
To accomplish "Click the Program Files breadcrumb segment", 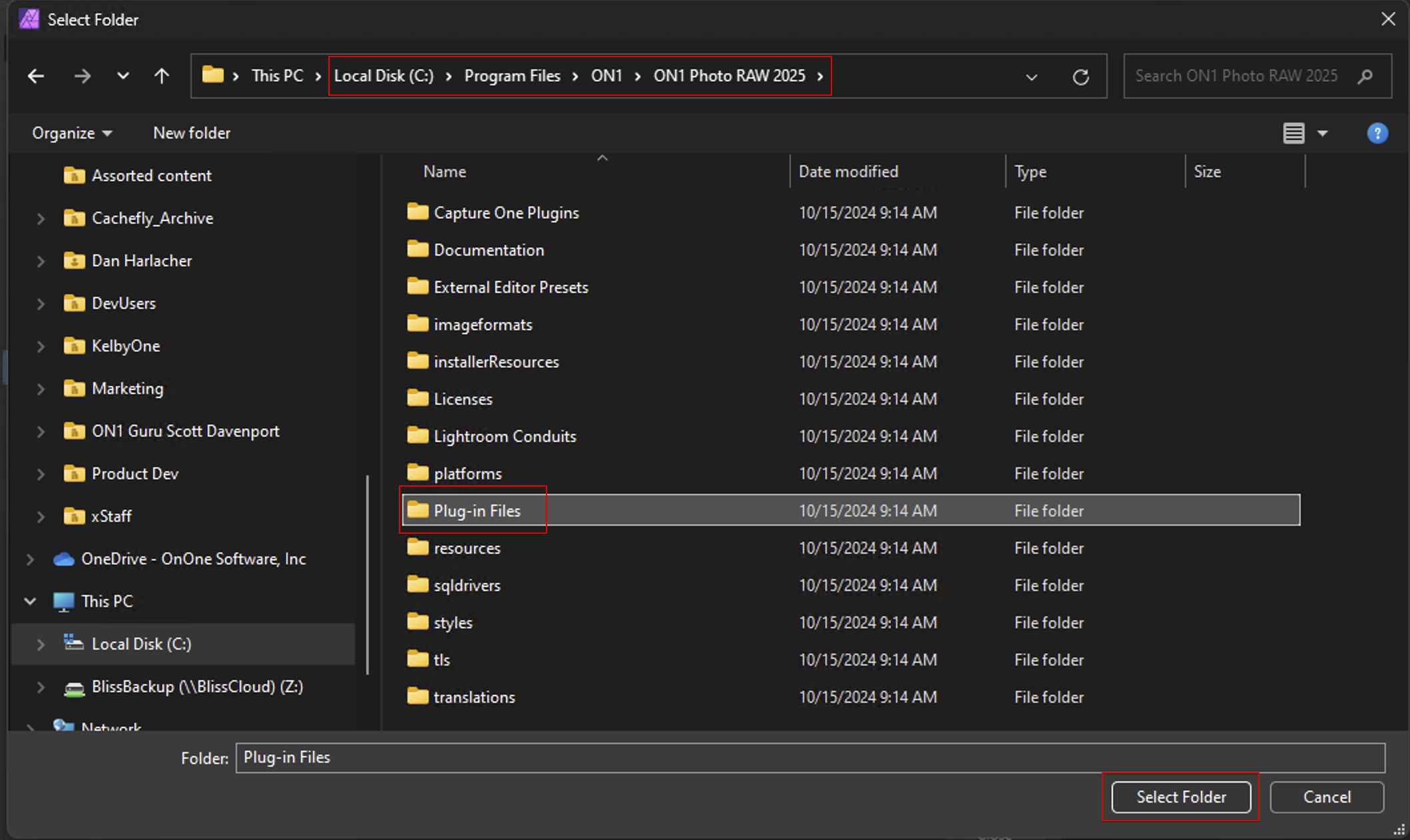I will (512, 76).
